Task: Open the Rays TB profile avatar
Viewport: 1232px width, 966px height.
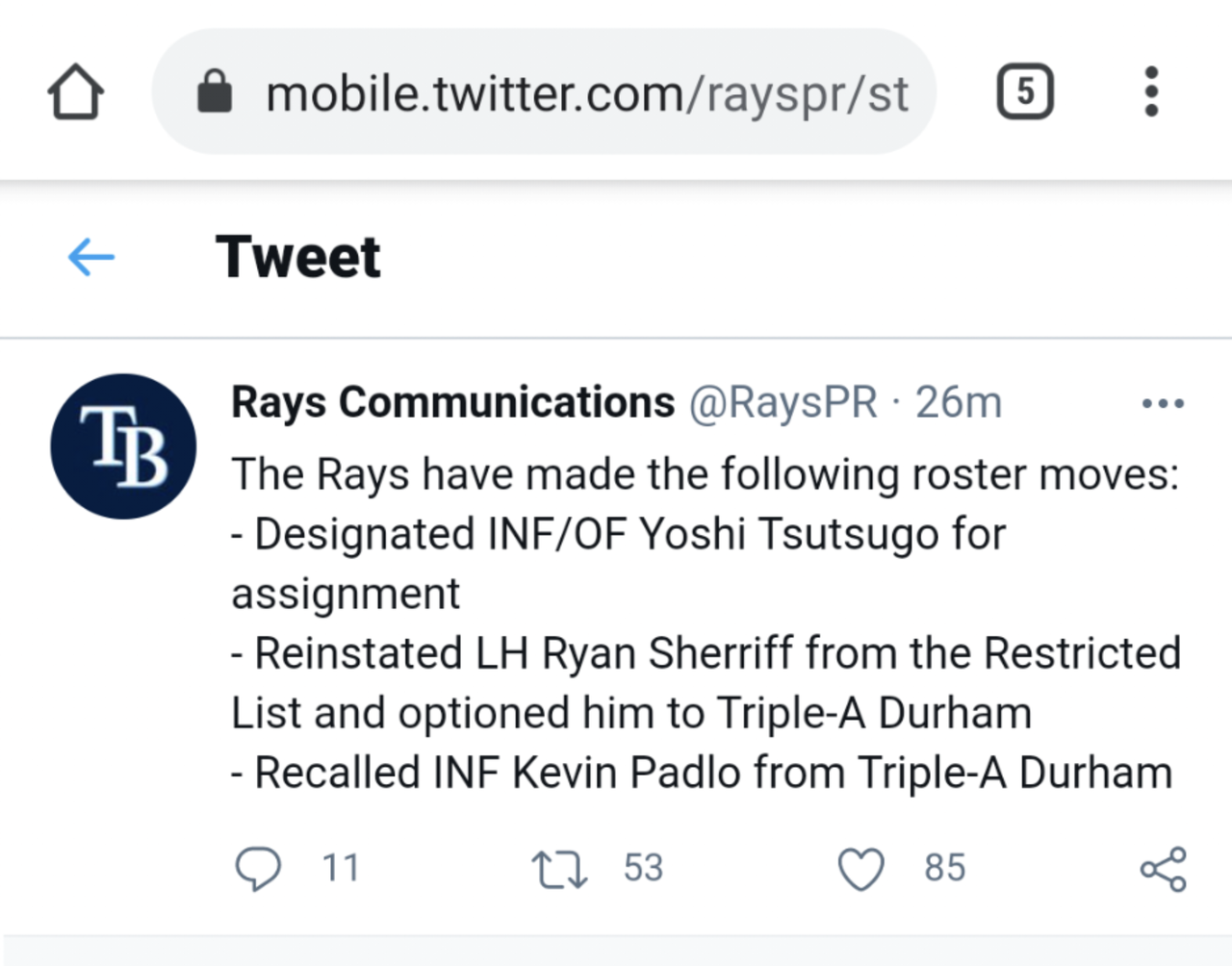Action: tap(123, 446)
